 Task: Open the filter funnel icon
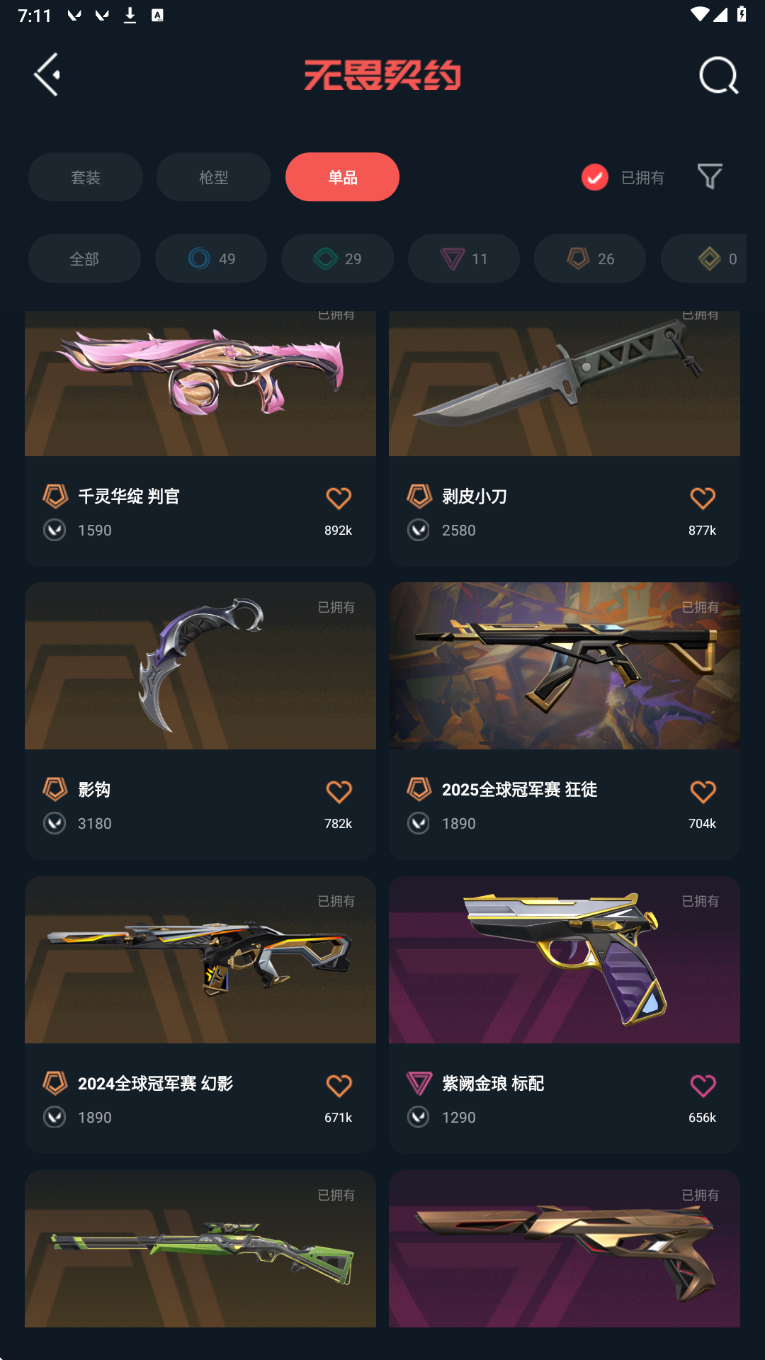[710, 177]
